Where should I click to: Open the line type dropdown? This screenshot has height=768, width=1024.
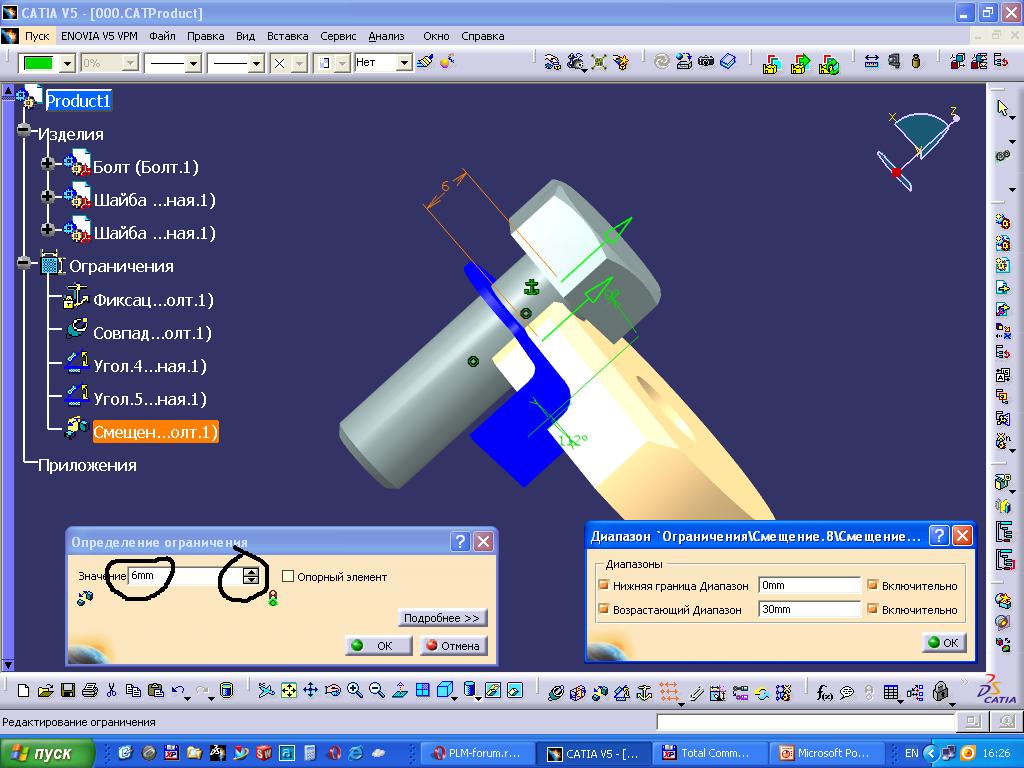(x=256, y=63)
